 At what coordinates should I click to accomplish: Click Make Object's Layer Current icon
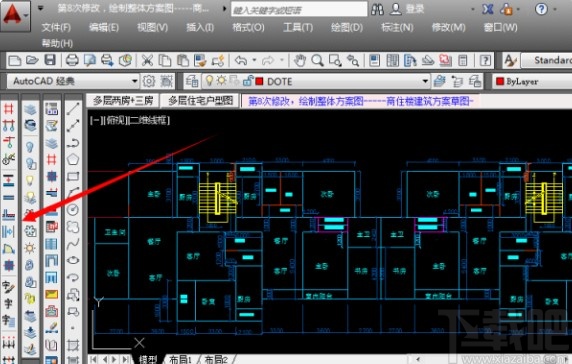(440, 81)
